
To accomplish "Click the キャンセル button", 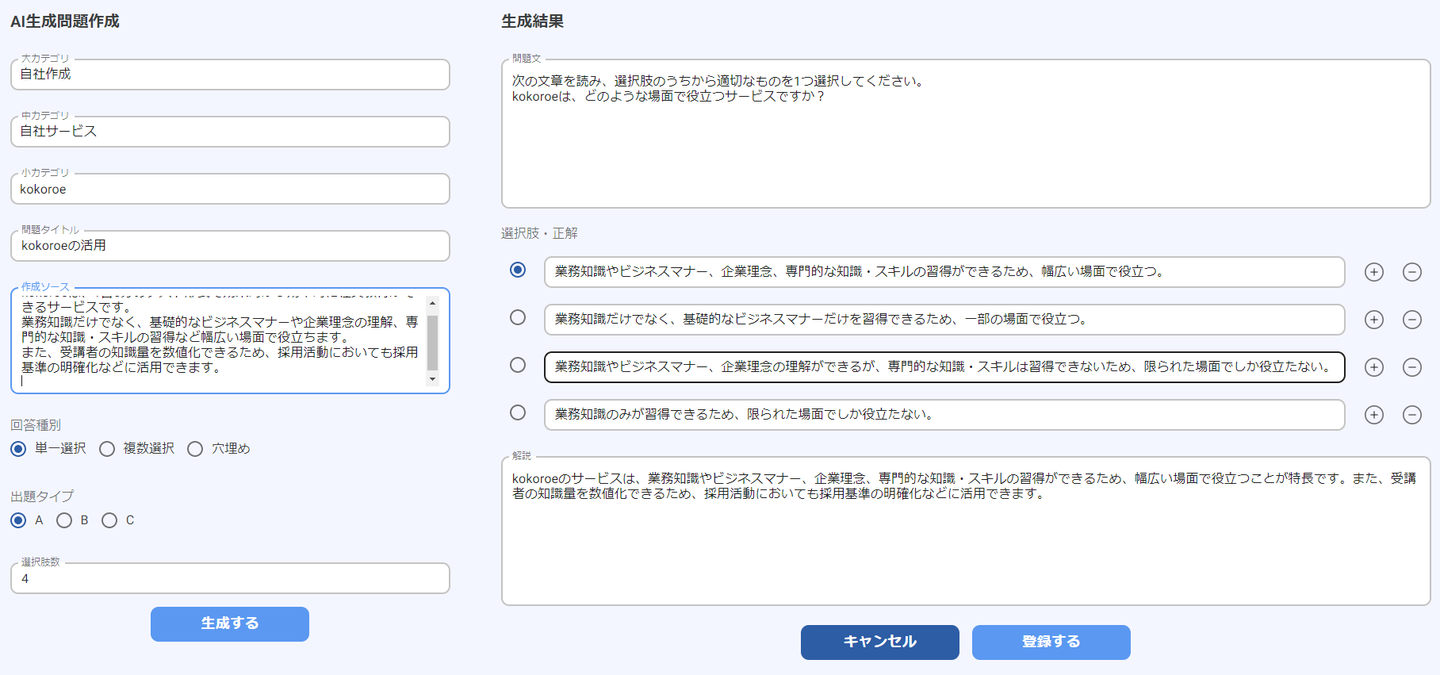I will click(x=879, y=642).
